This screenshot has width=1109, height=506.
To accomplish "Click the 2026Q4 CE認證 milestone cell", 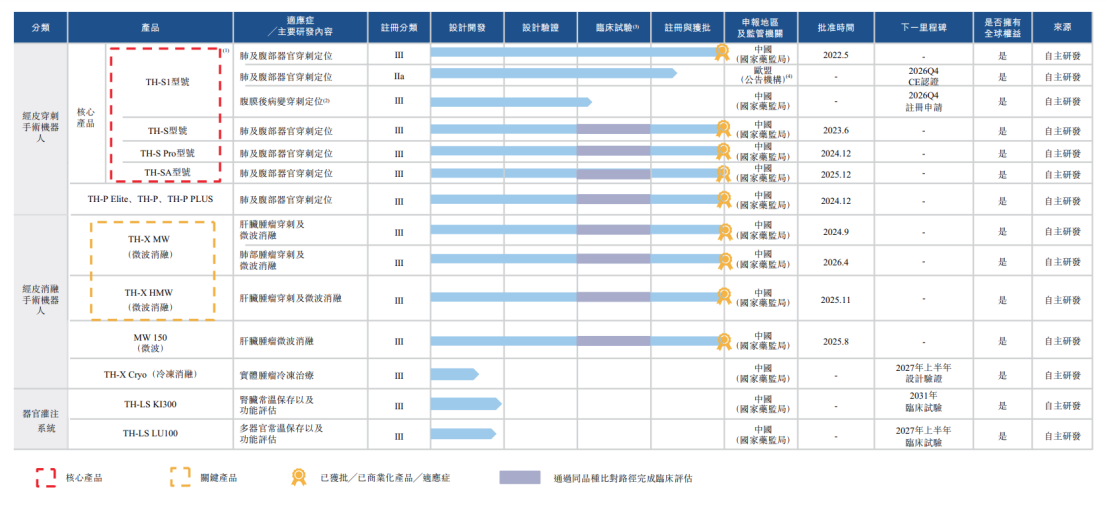I will click(924, 75).
